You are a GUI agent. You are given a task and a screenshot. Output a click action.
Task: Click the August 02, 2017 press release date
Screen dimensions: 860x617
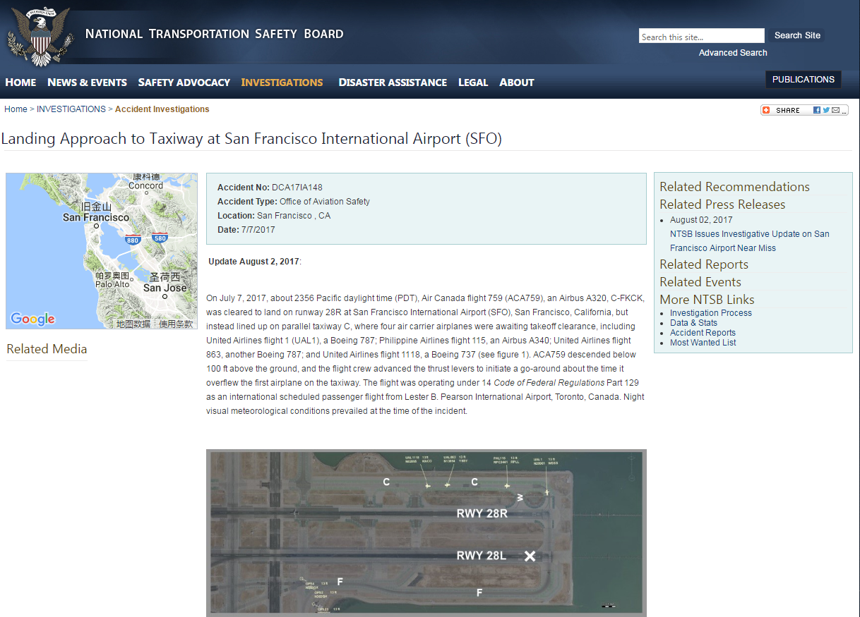point(701,220)
